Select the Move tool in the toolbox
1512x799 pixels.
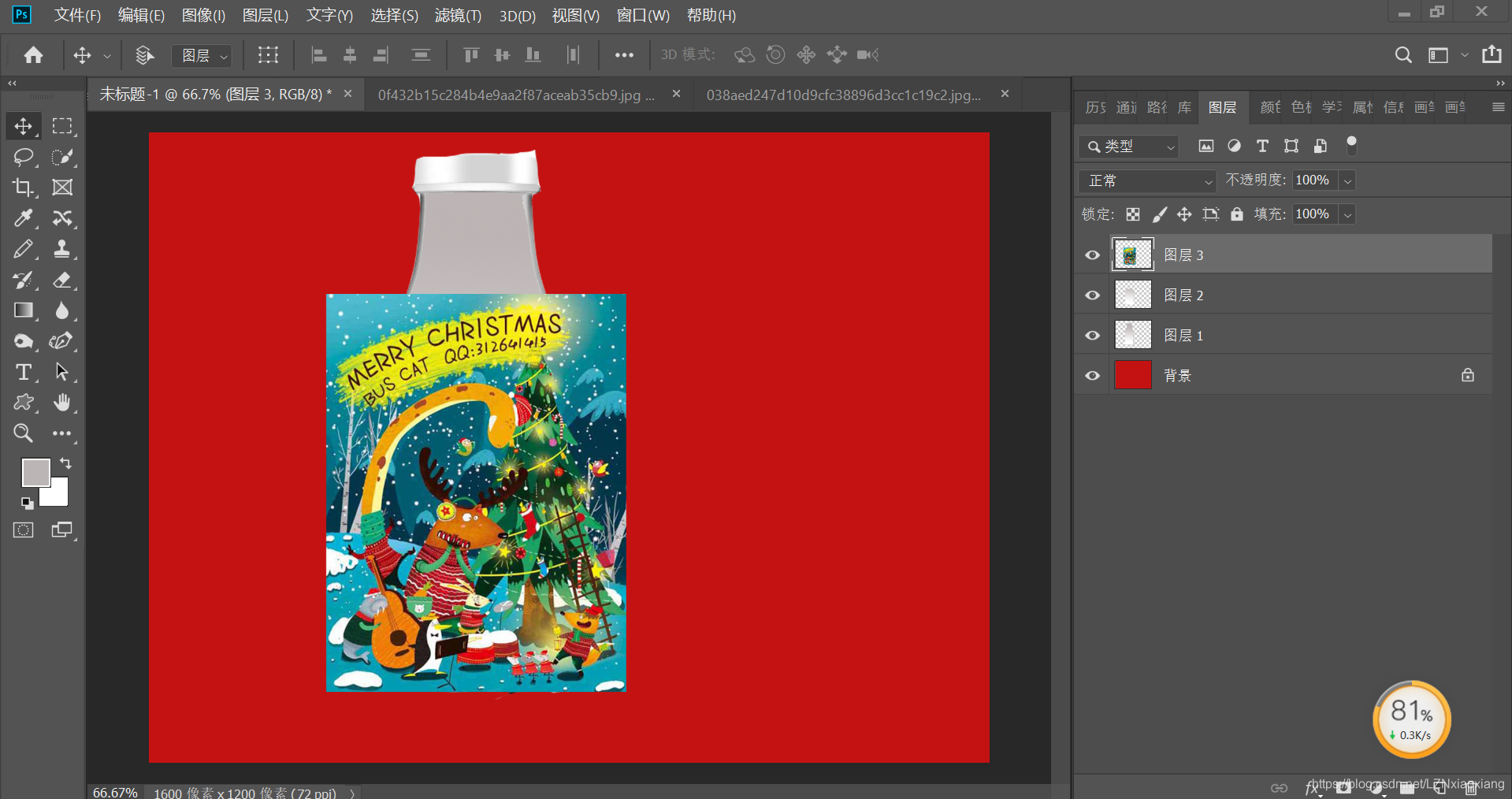[x=23, y=126]
